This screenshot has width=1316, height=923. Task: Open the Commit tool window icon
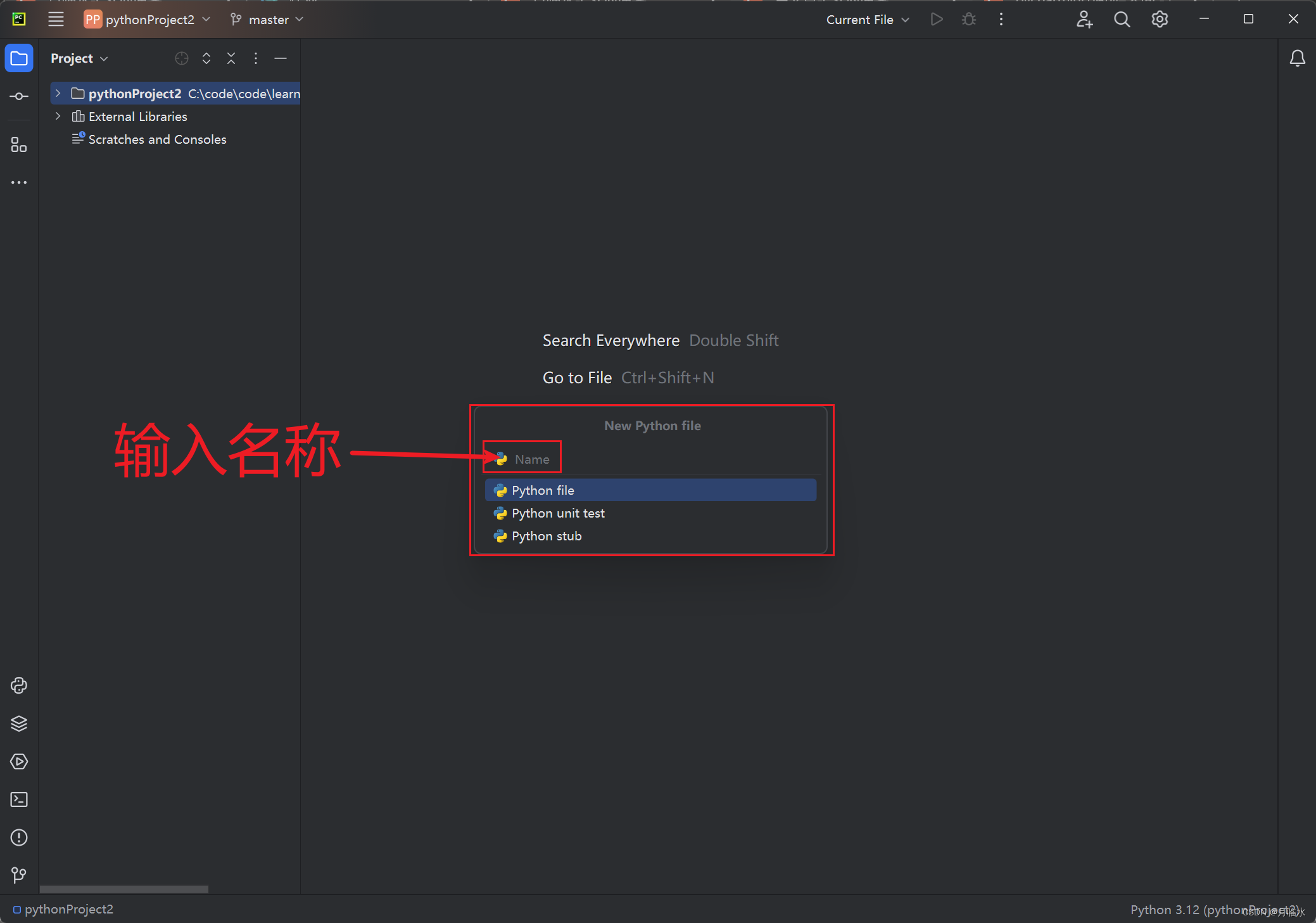point(19,96)
